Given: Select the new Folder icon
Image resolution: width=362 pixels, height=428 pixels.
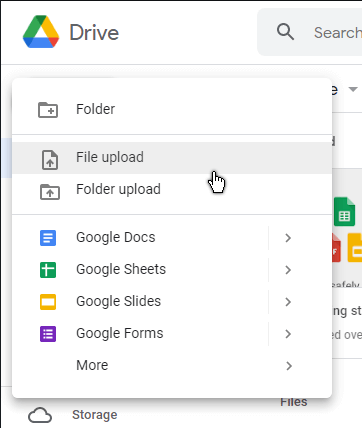Looking at the screenshot, I should 48,110.
